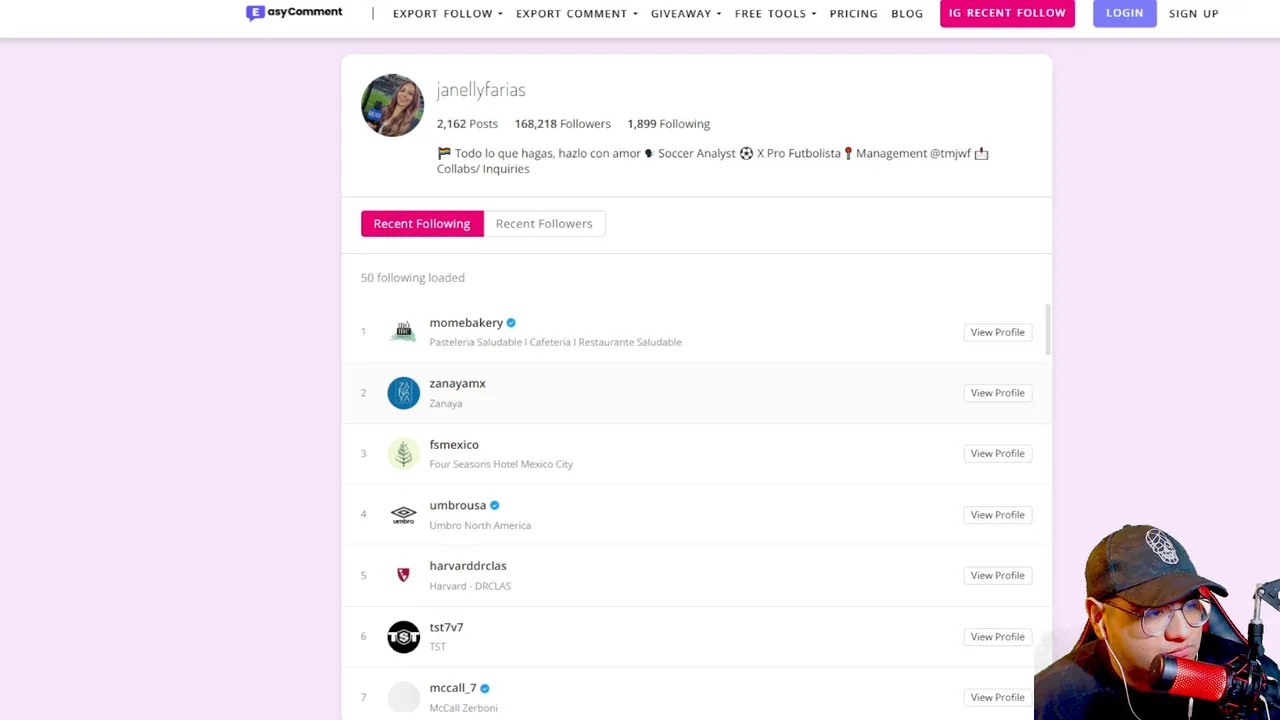Click fsmexico Four Seasons avatar
1280x720 pixels.
click(403, 454)
